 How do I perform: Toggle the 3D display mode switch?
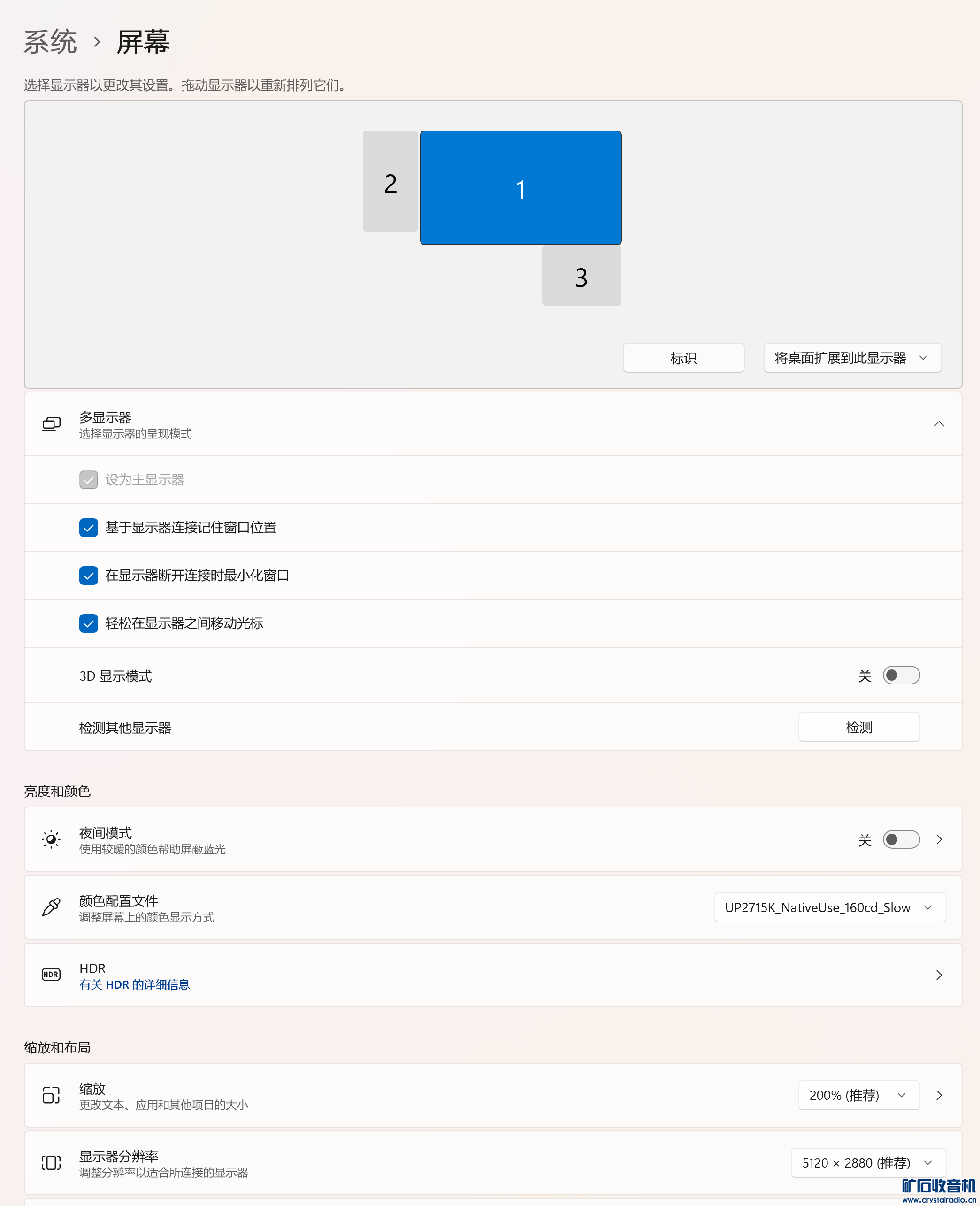point(901,675)
